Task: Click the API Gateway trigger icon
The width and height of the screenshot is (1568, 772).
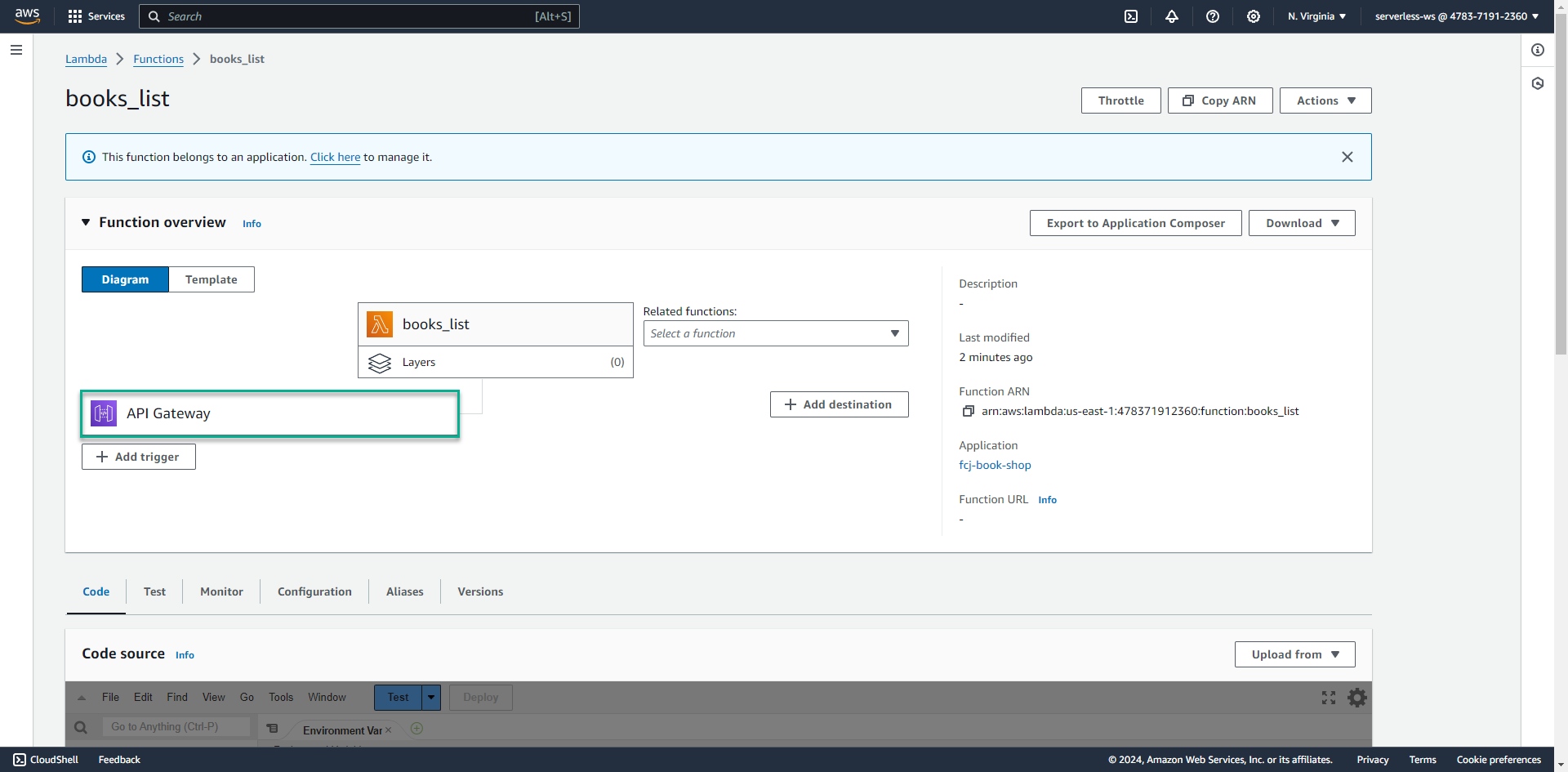Action: click(104, 413)
